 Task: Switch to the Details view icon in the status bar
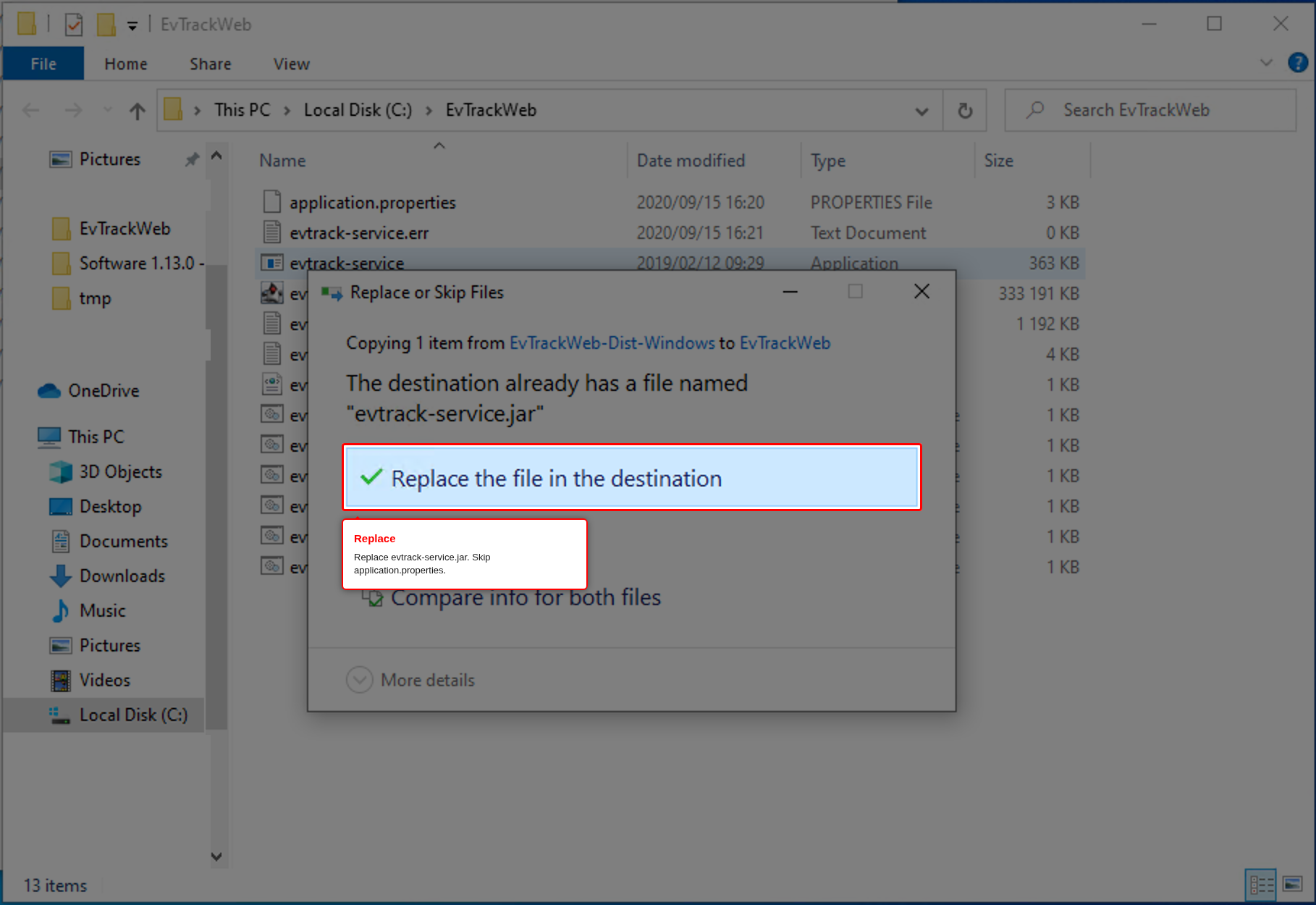tap(1260, 885)
